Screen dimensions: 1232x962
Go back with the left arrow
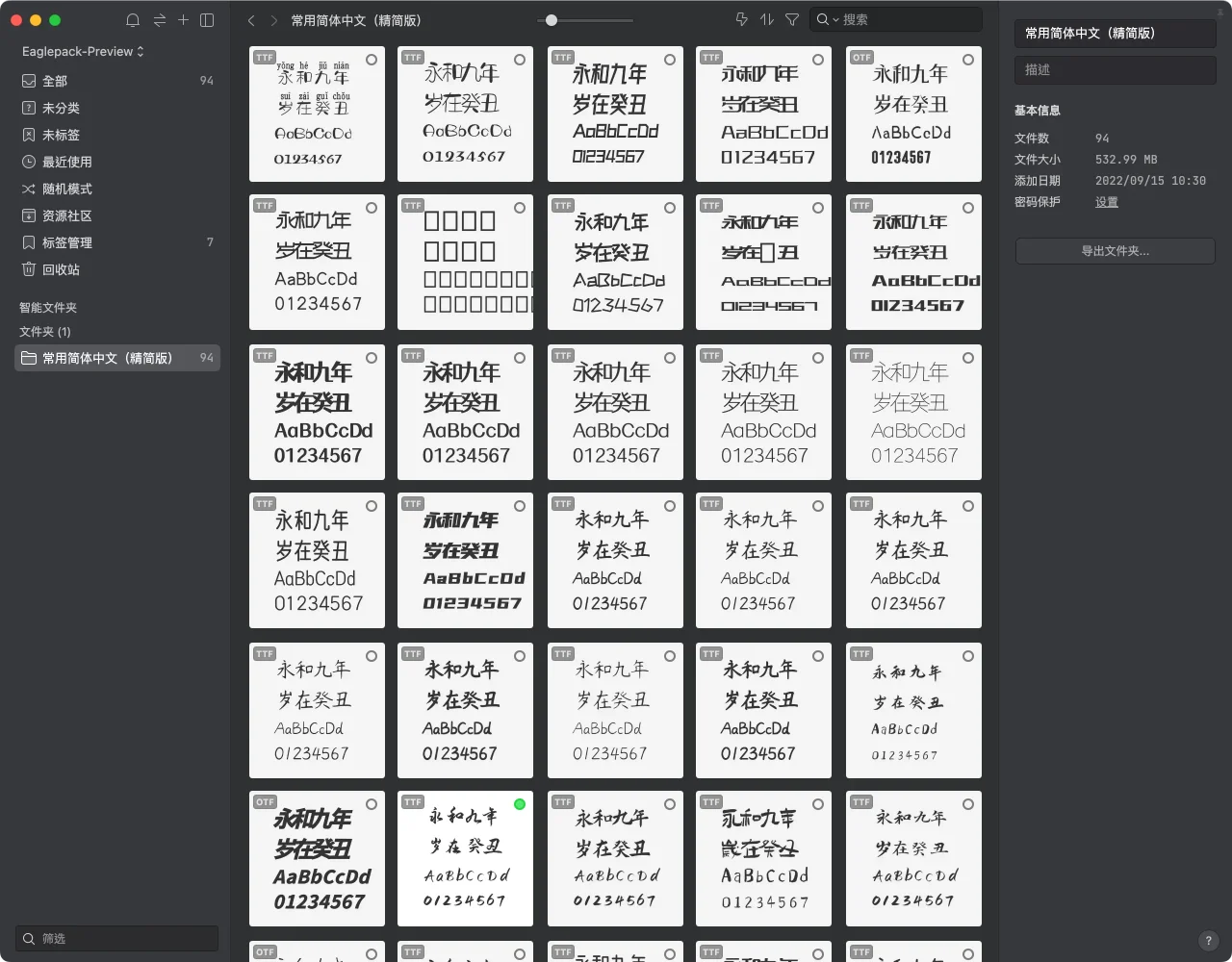251,20
